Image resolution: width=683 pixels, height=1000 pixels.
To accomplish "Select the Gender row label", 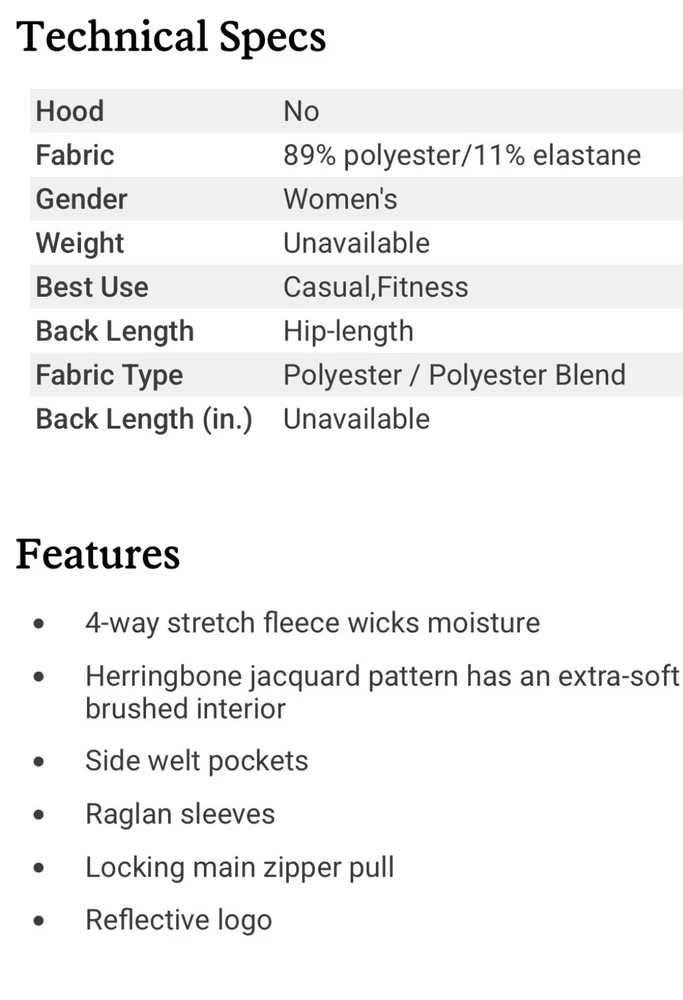I will click(82, 199).
